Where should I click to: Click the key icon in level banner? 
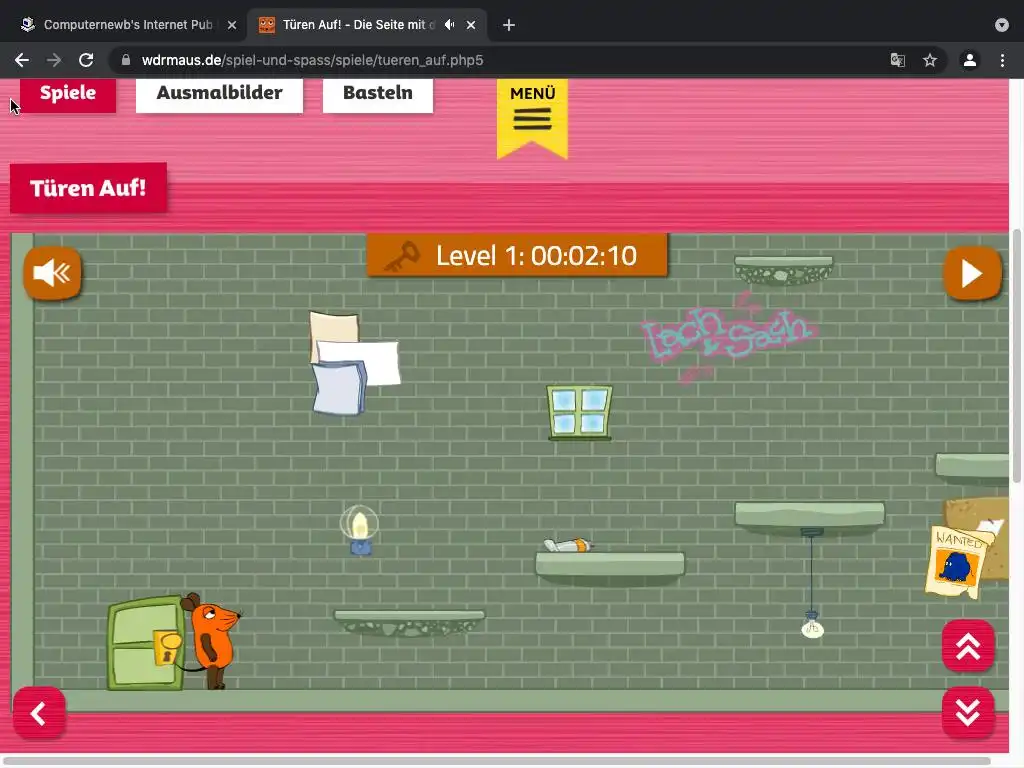[x=402, y=256]
